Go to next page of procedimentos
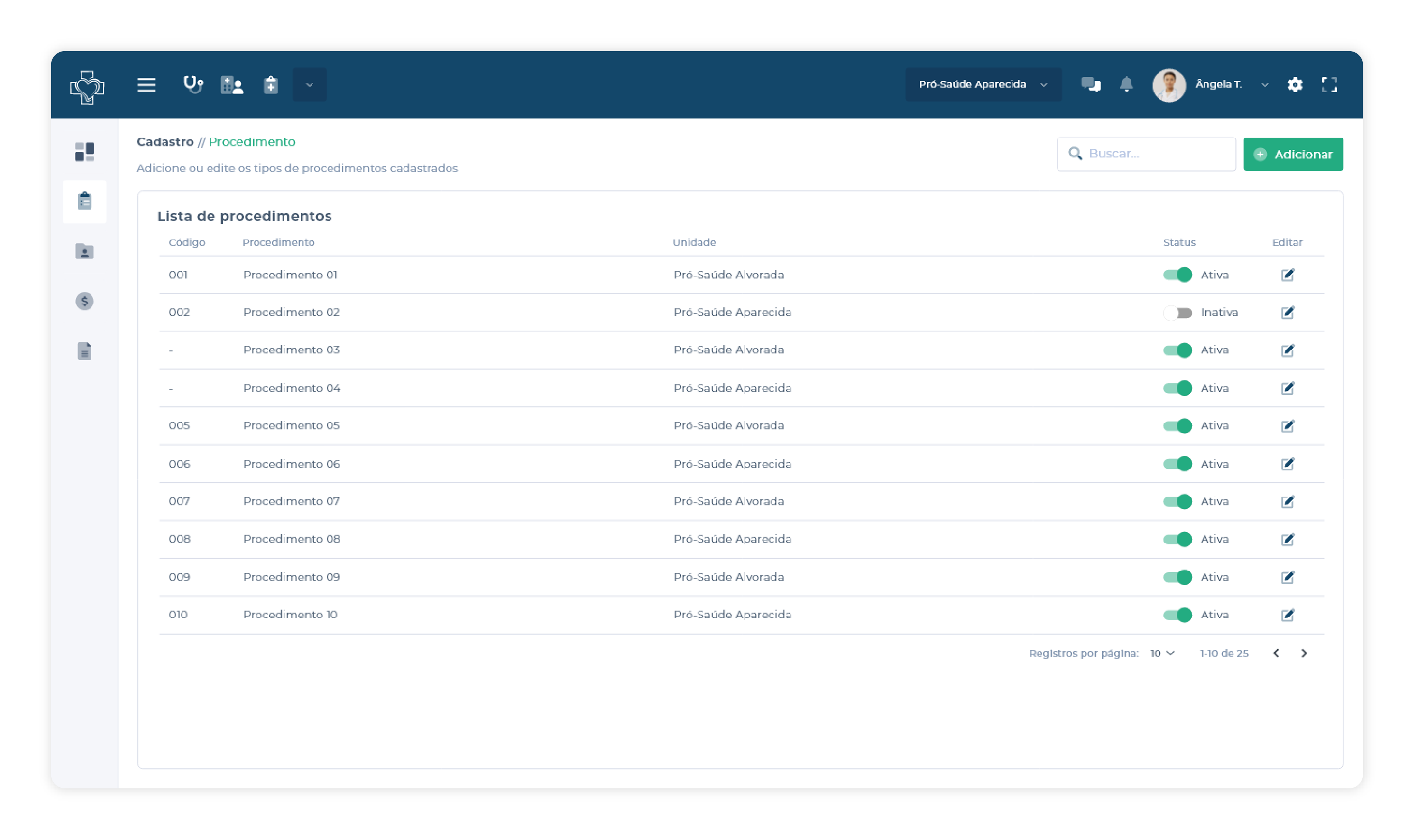The height and width of the screenshot is (840, 1415). click(x=1304, y=653)
